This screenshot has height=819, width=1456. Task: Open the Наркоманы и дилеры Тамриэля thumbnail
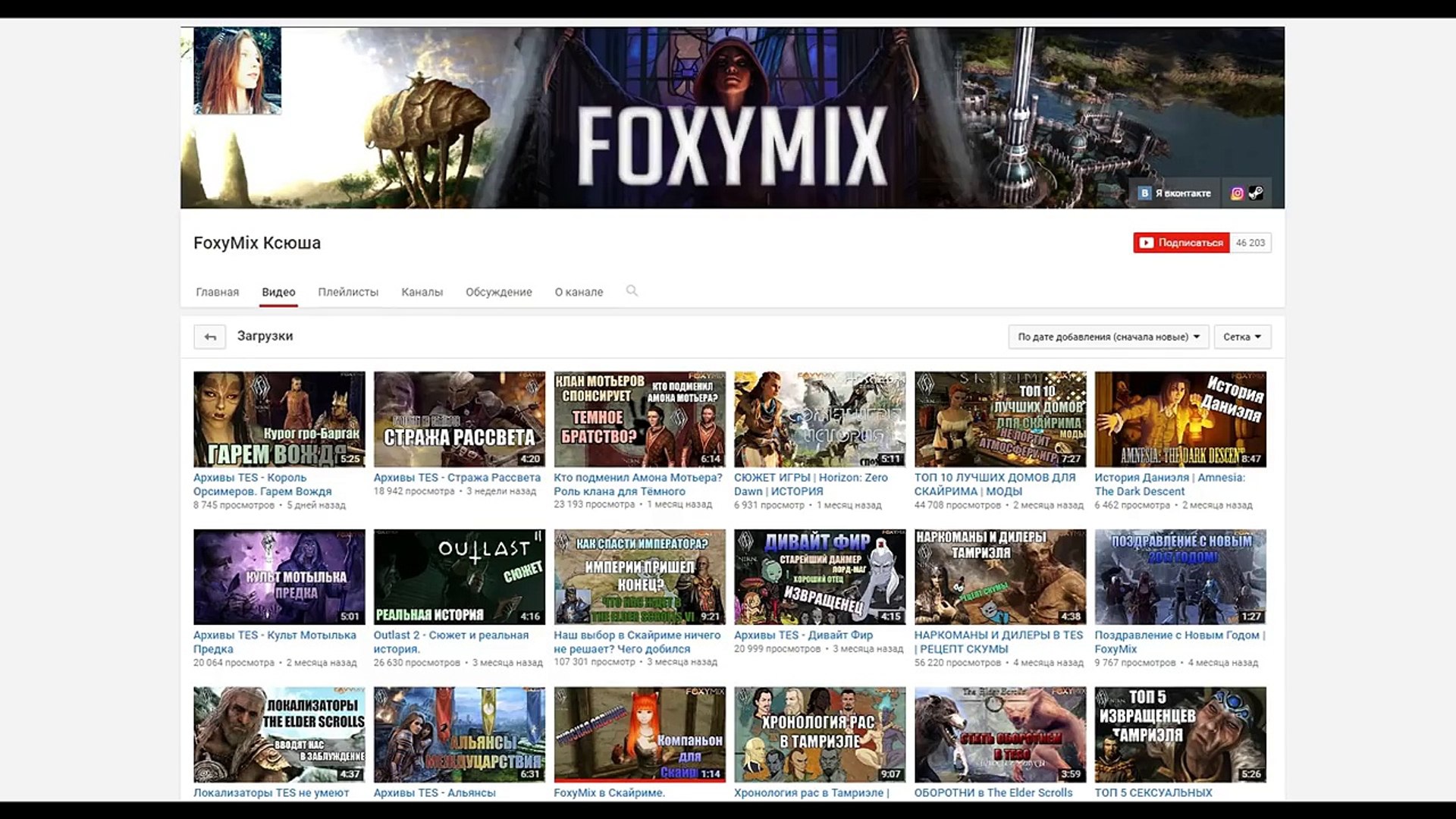tap(1000, 577)
